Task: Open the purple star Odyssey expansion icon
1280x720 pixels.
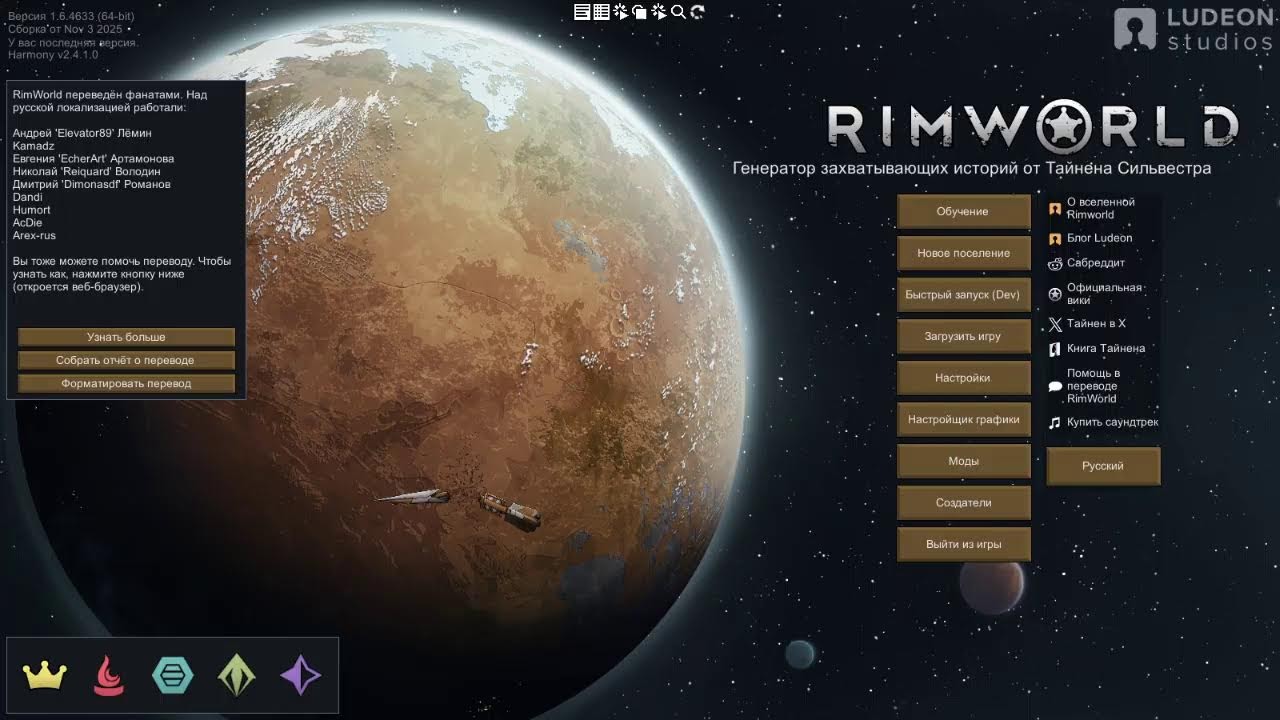Action: [x=301, y=677]
